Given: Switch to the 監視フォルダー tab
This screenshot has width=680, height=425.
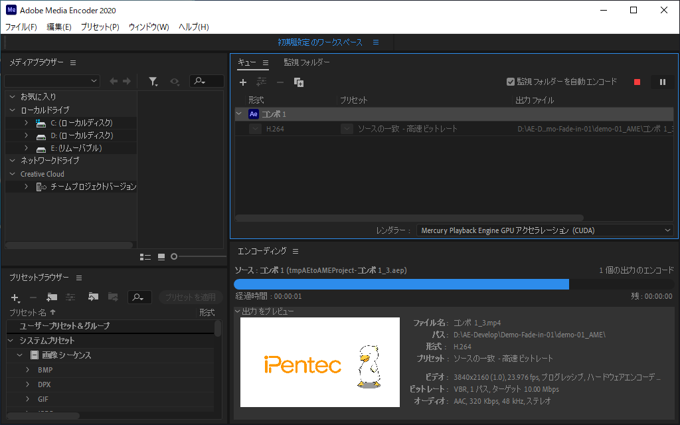Looking at the screenshot, I should click(307, 62).
